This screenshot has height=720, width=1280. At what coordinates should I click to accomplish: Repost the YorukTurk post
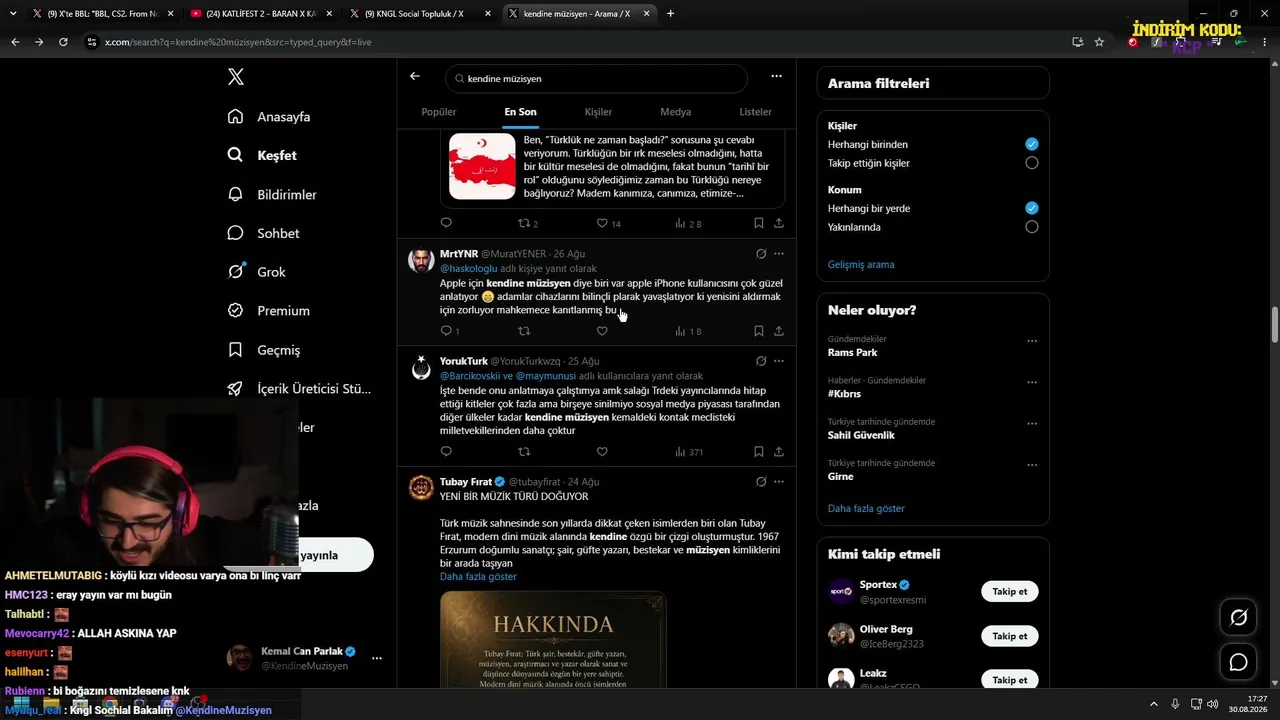coord(524,452)
